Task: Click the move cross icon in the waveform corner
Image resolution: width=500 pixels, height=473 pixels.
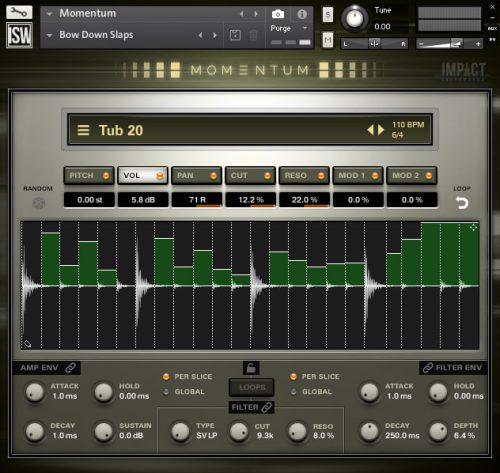Action: click(473, 228)
